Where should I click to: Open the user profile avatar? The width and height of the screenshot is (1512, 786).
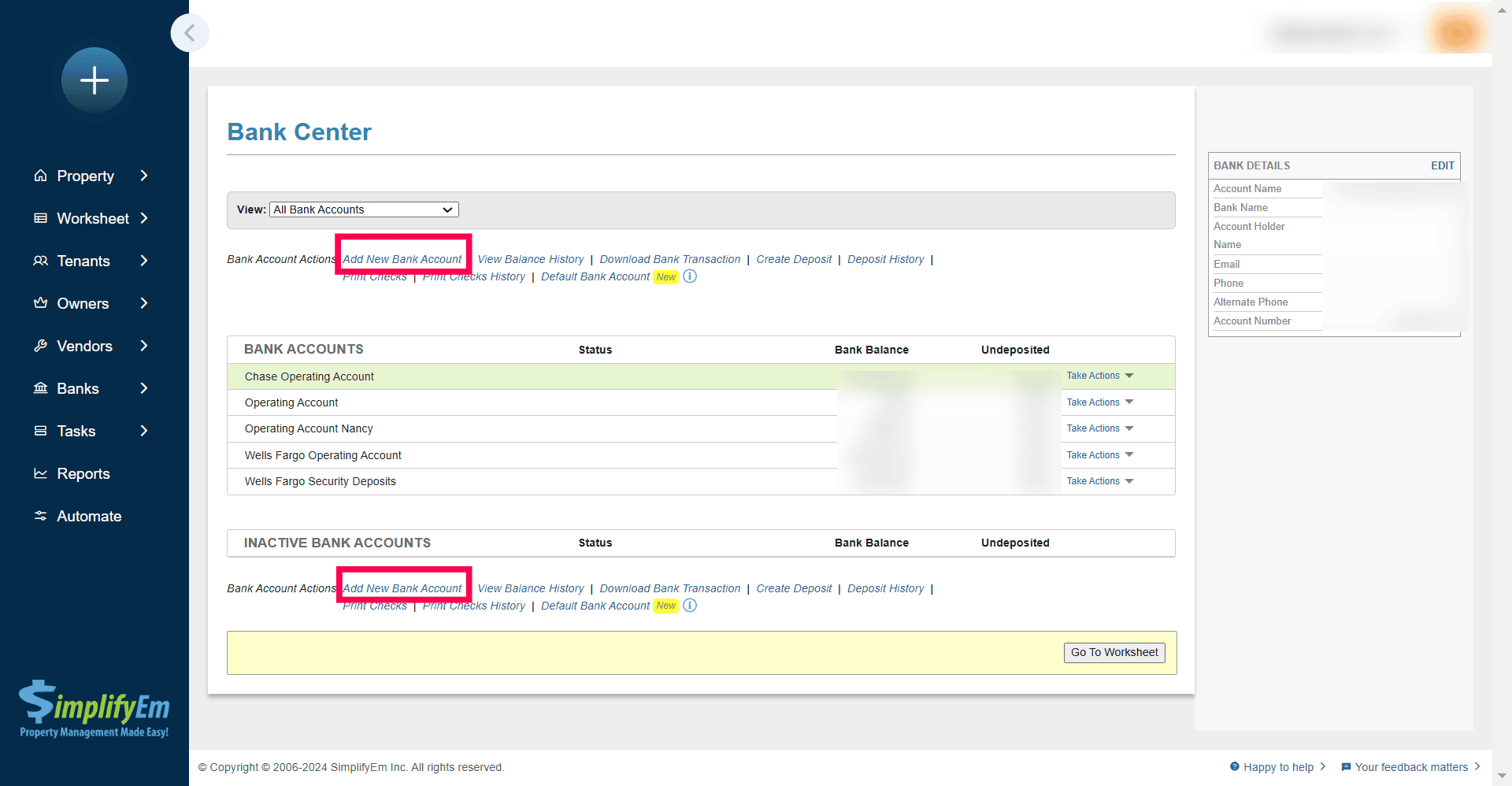1455,33
